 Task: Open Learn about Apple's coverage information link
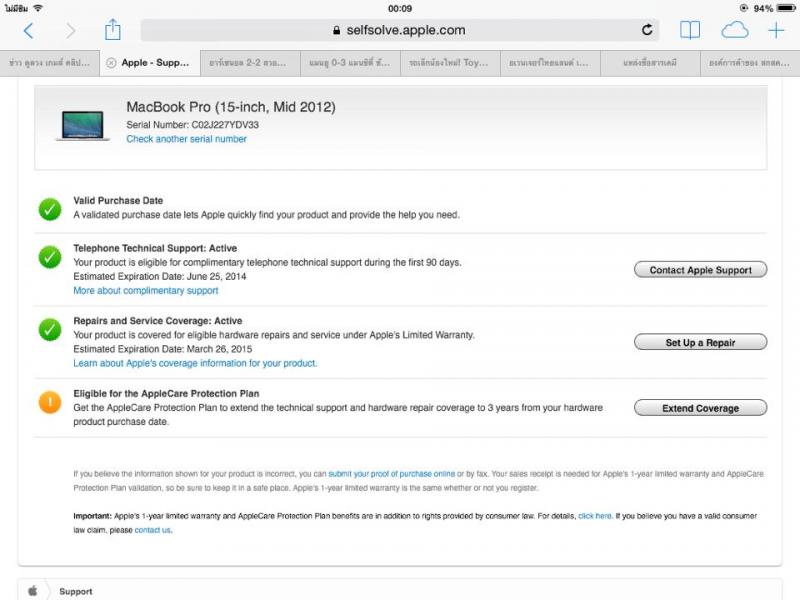click(195, 363)
